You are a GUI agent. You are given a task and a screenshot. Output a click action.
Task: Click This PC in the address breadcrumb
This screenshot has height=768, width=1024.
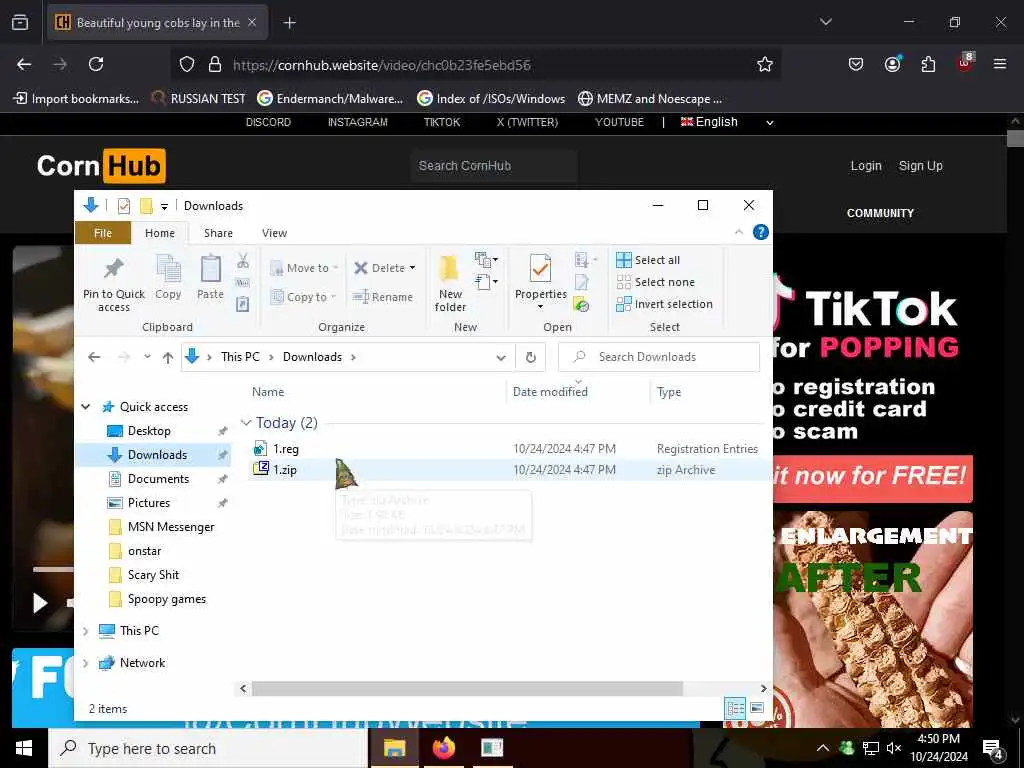click(x=240, y=357)
